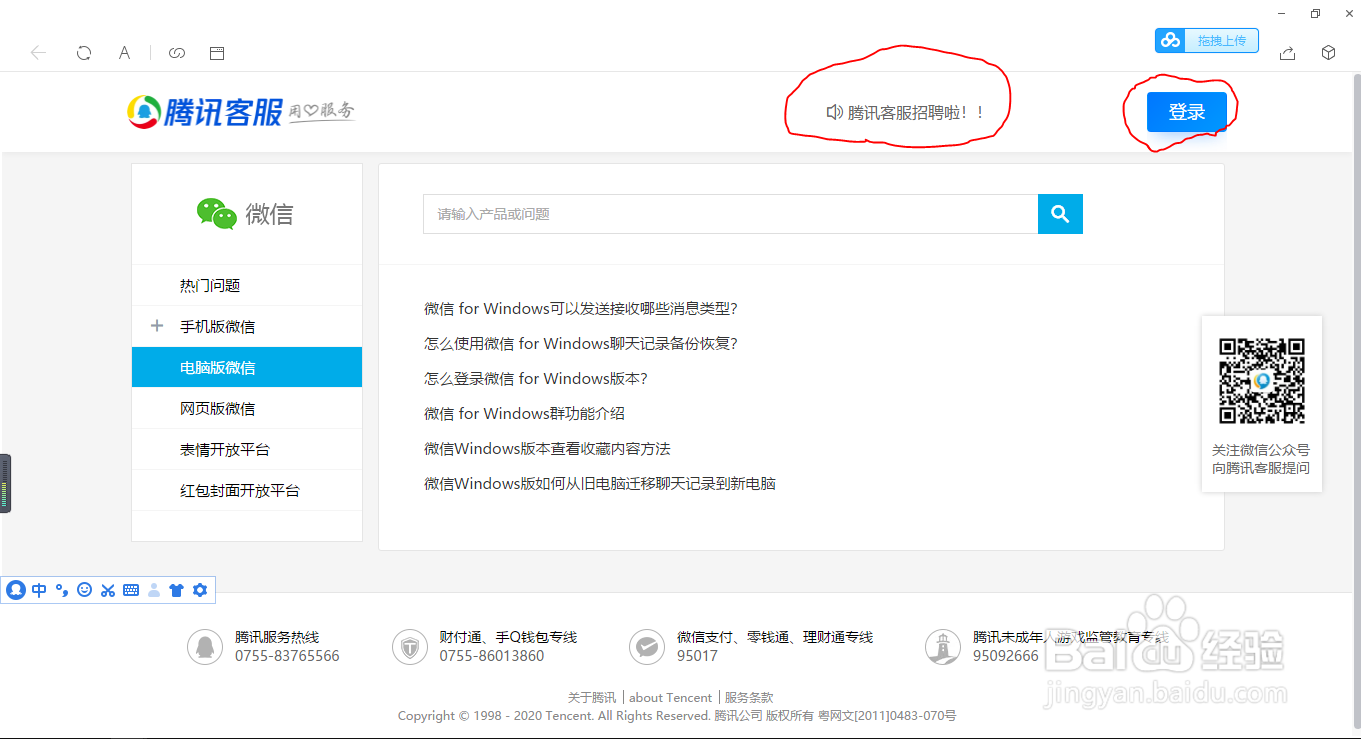Screen dimensions: 1361x739
Task: Toggle Chinese 中 input mode
Action: coord(39,590)
